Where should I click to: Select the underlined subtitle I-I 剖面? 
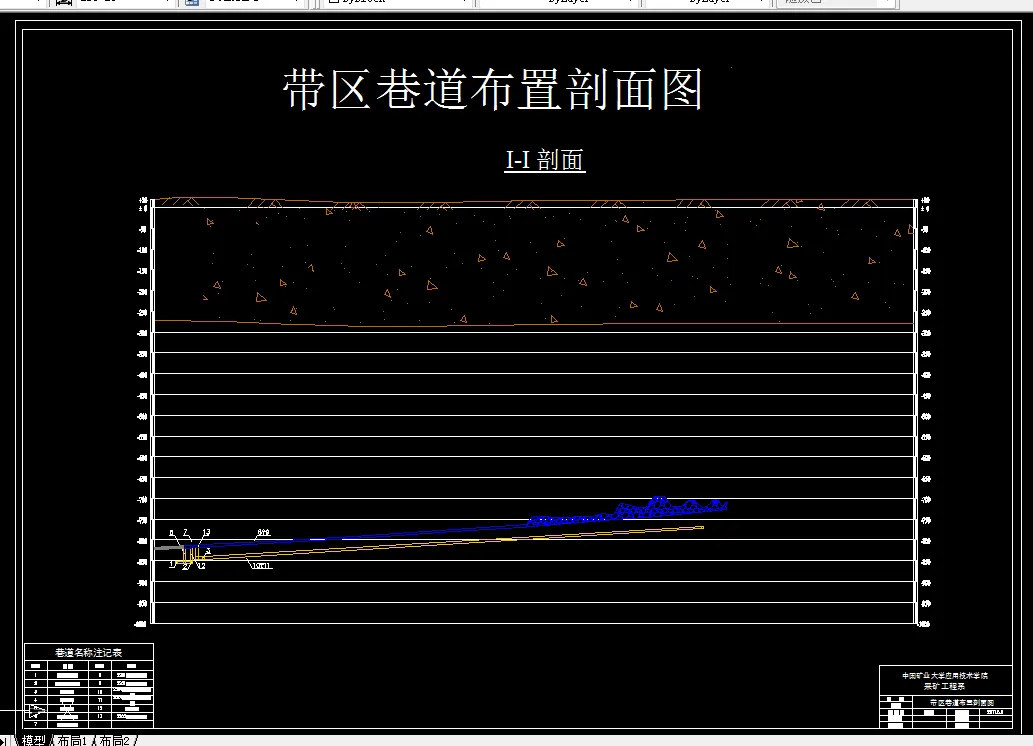point(545,160)
